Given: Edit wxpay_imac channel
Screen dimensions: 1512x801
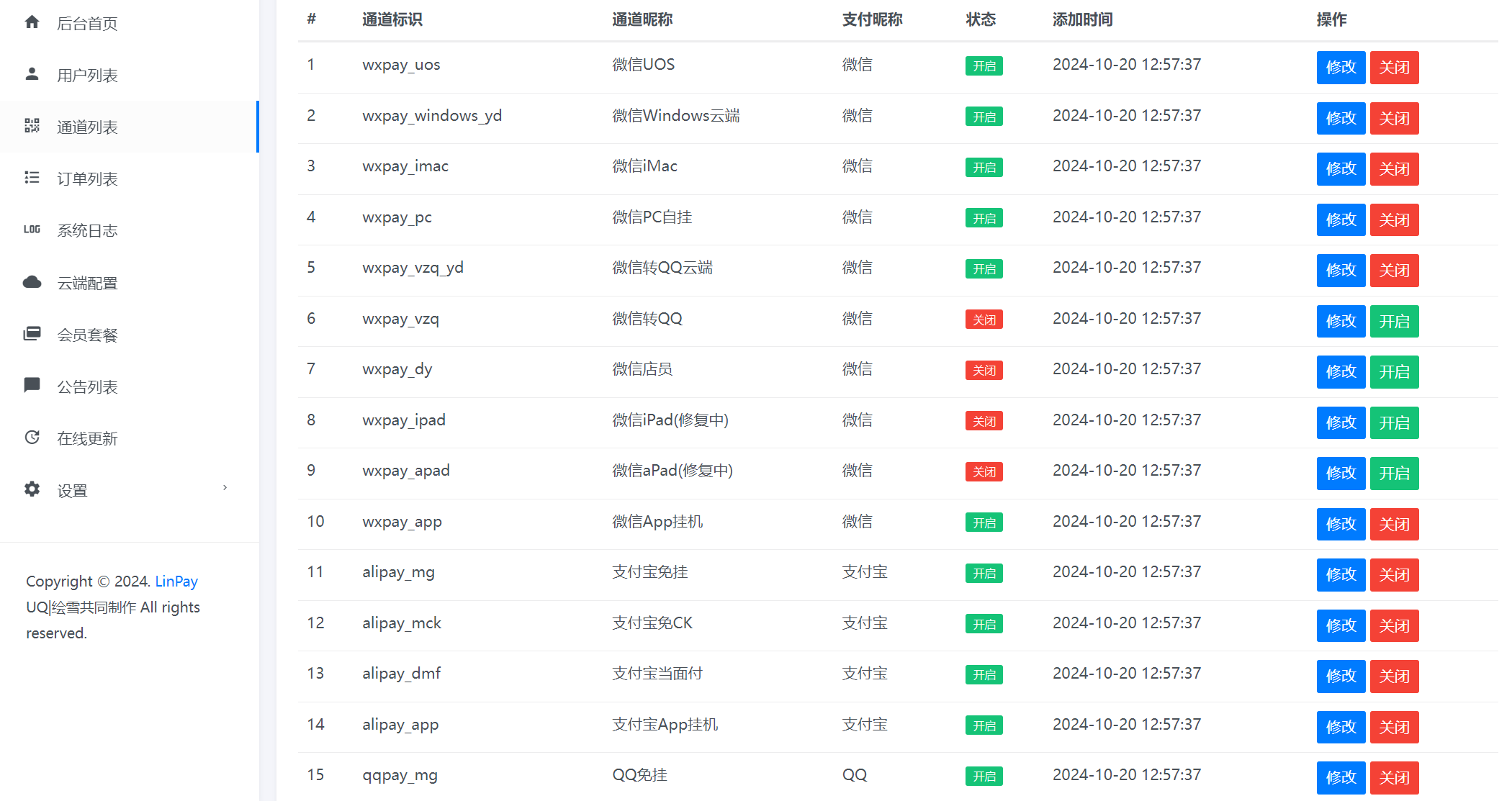Looking at the screenshot, I should click(1341, 169).
